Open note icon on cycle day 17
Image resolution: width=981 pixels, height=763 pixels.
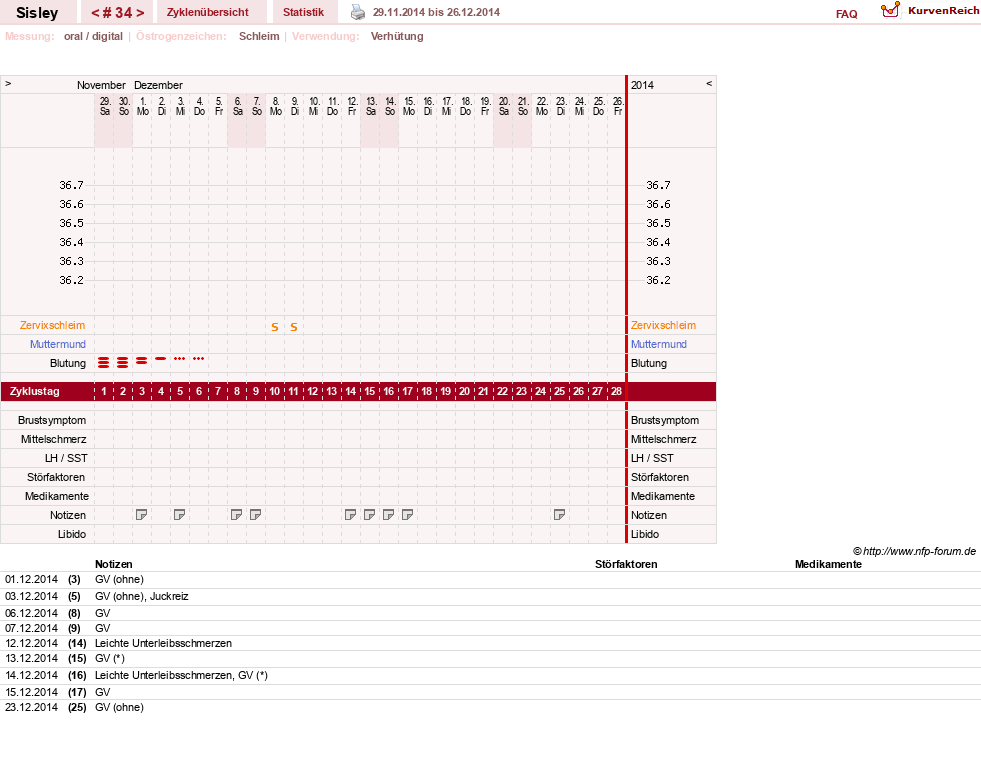tap(407, 515)
